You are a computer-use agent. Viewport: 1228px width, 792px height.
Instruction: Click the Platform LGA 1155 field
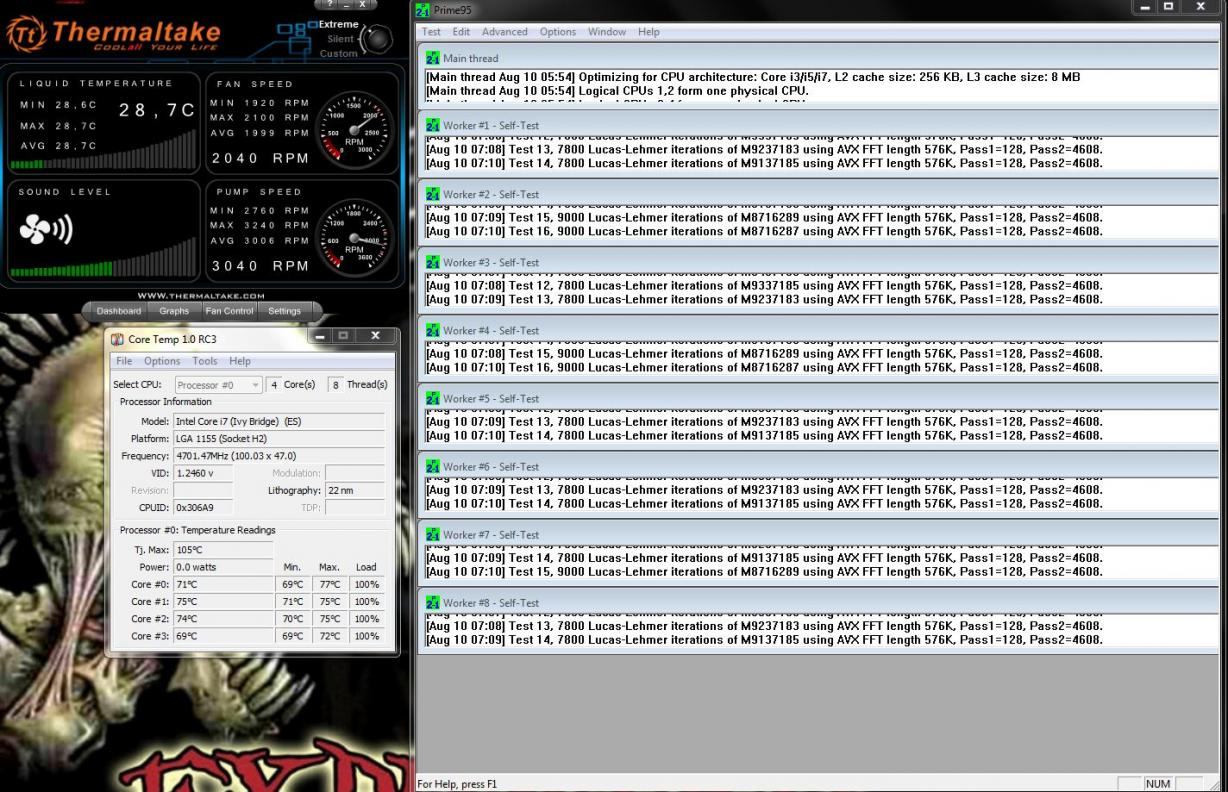(x=278, y=438)
